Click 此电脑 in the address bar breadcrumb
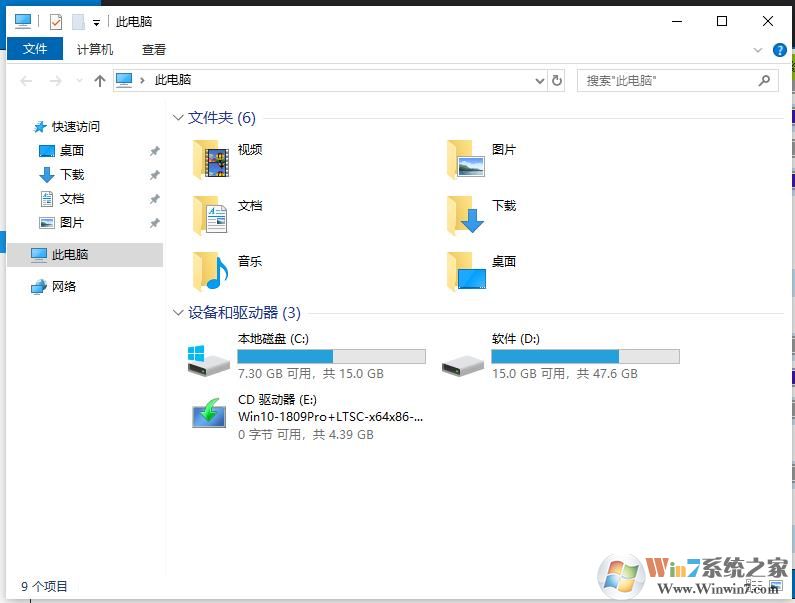 click(173, 80)
